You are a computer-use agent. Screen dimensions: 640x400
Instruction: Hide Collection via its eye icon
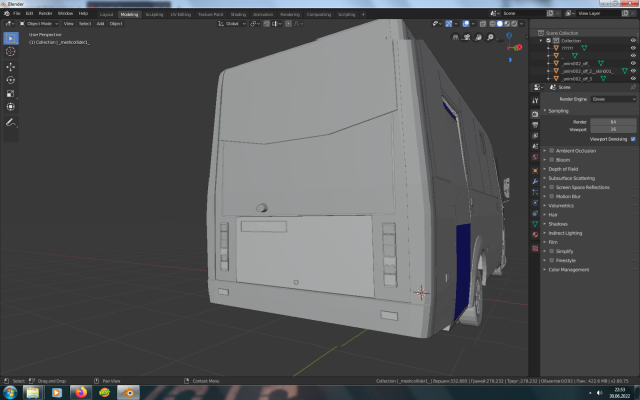[633, 40]
